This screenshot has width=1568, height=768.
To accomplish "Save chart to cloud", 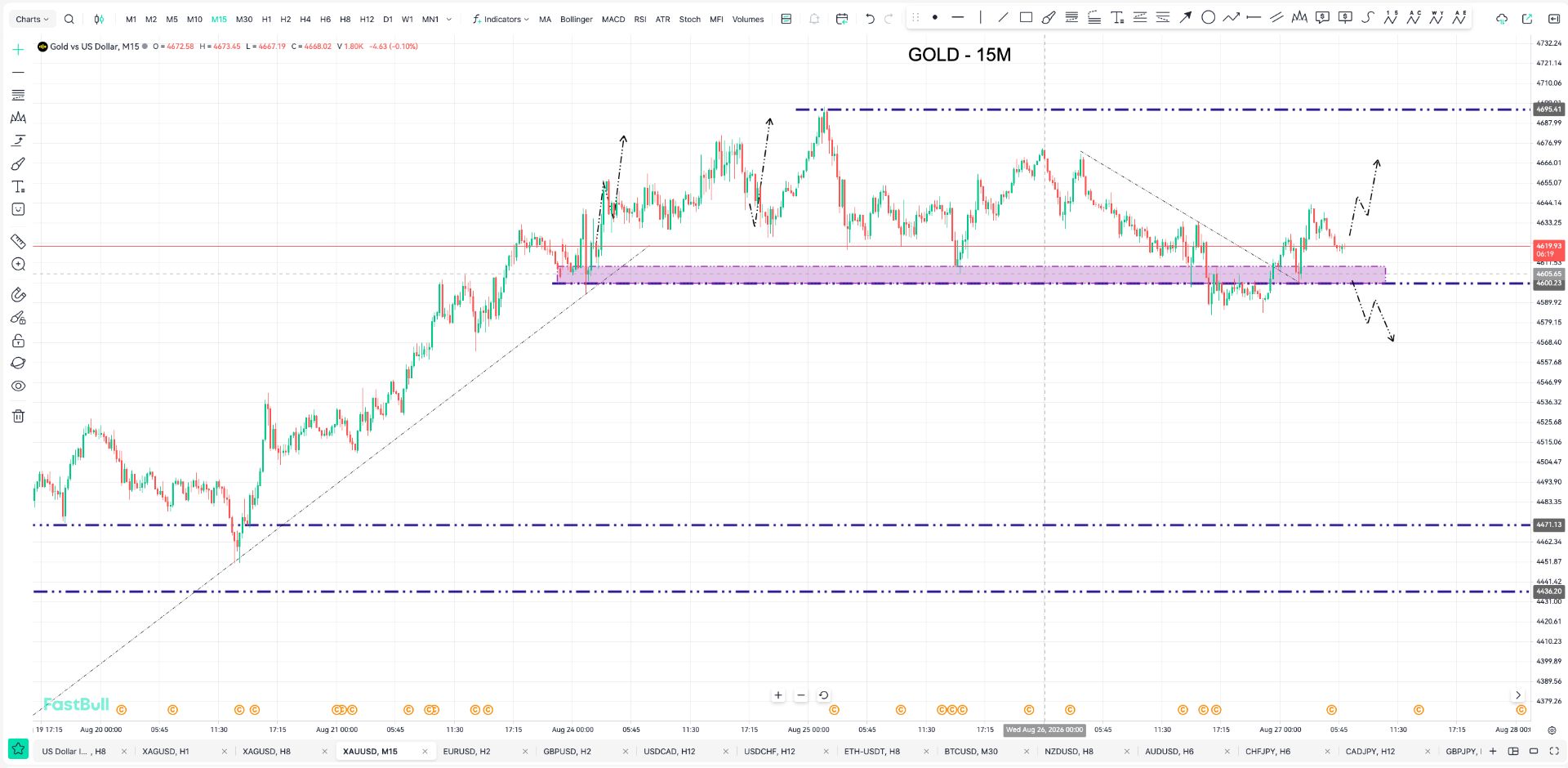I will coord(1501,19).
